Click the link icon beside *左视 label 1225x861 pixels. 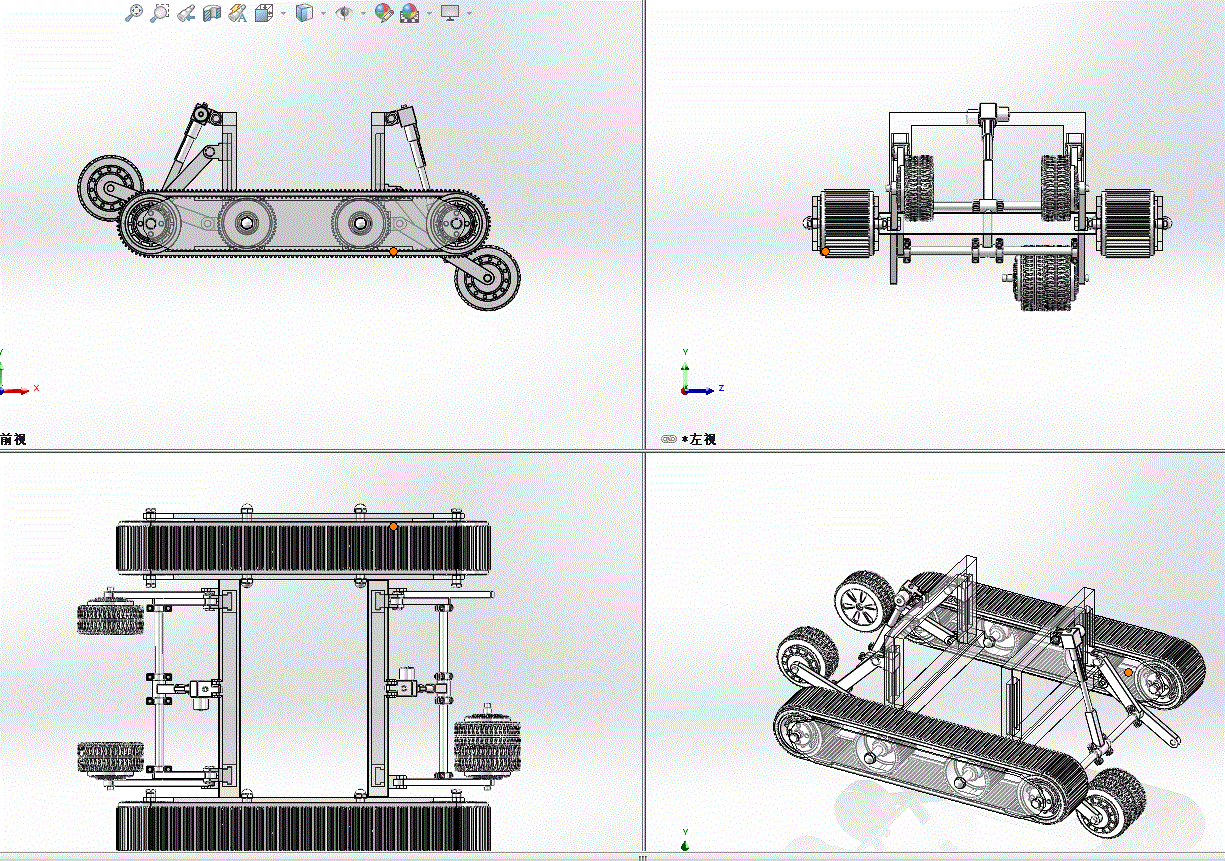coord(669,439)
